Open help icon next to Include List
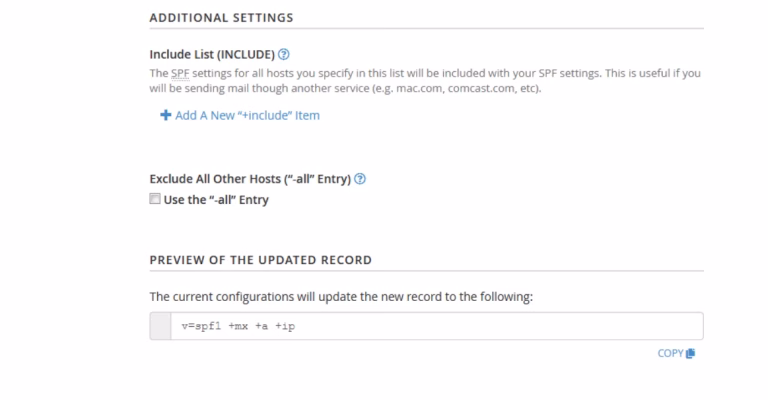Screen dimensions: 768x400 (x=285, y=53)
